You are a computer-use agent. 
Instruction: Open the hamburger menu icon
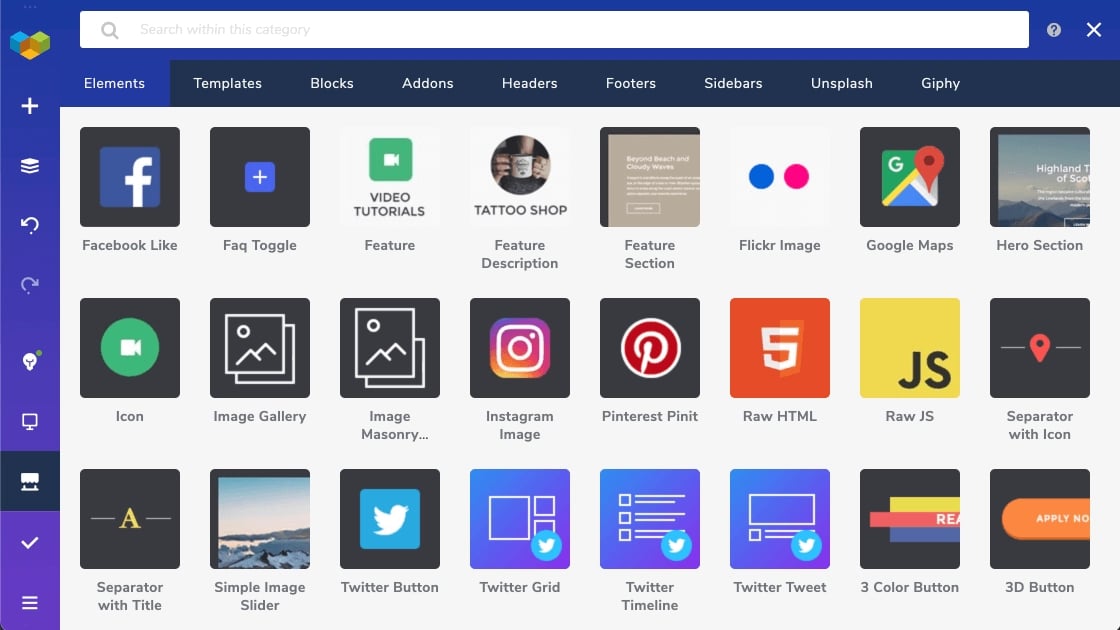(x=29, y=603)
